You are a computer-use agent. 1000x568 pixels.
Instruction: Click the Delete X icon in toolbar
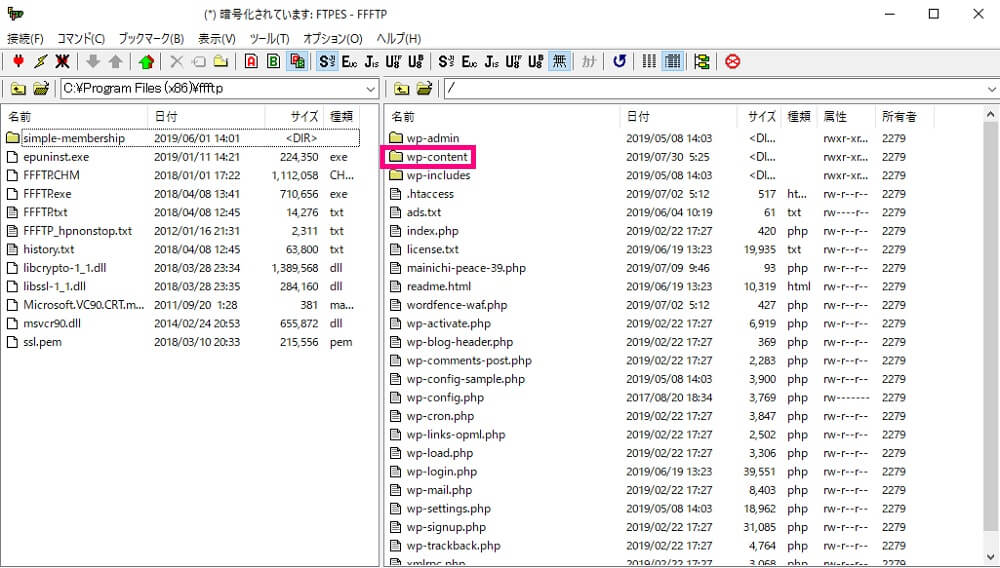(177, 61)
